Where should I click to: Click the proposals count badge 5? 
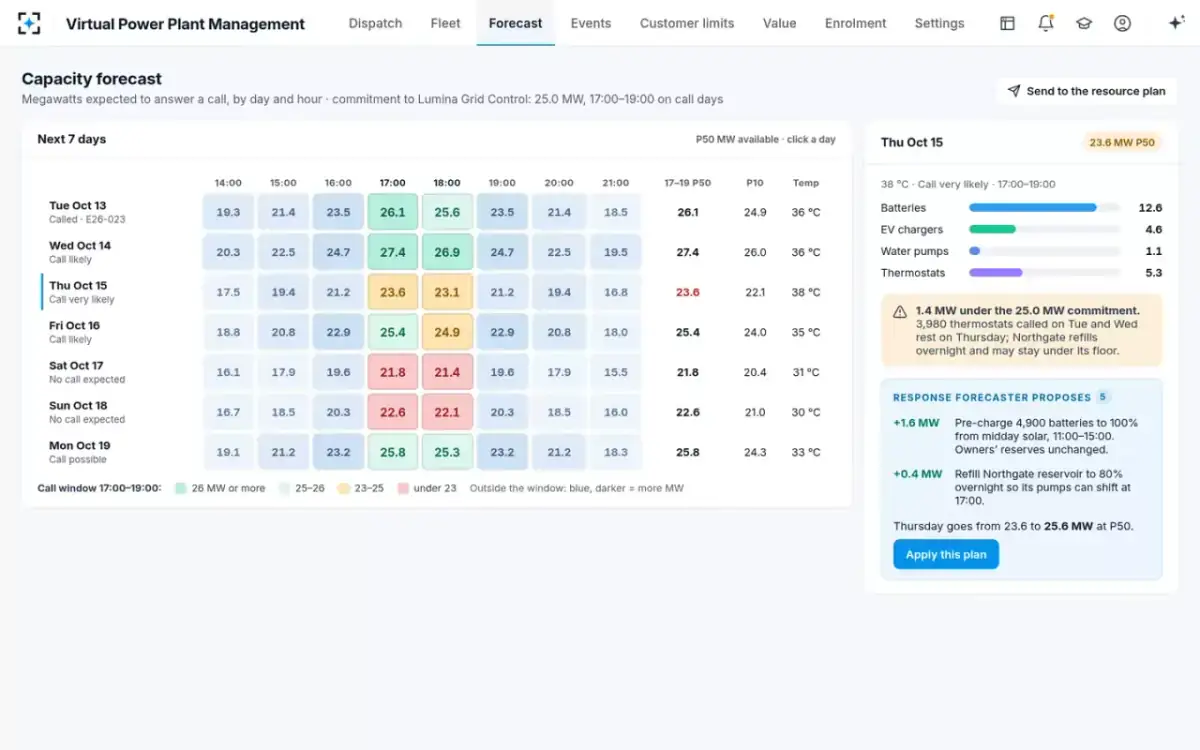[1104, 397]
